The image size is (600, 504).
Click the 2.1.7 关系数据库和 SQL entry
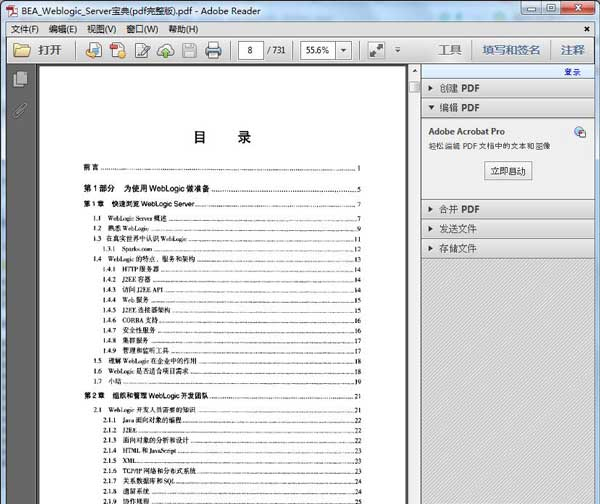[x=232, y=481]
